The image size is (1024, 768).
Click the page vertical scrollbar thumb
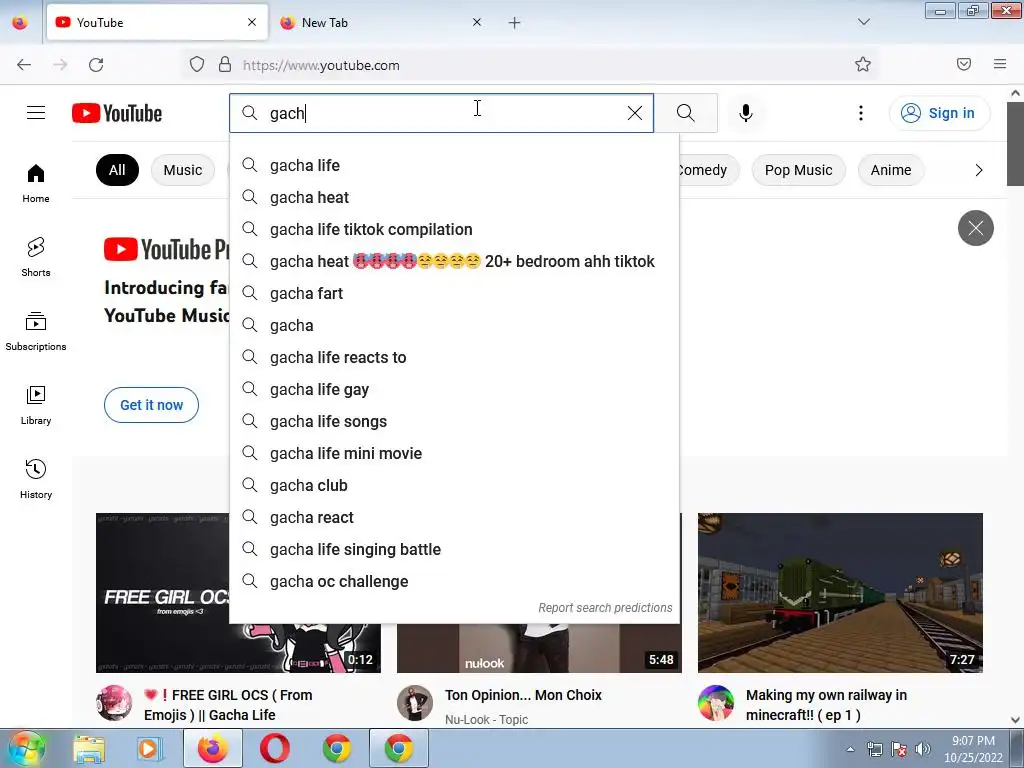(x=1015, y=144)
